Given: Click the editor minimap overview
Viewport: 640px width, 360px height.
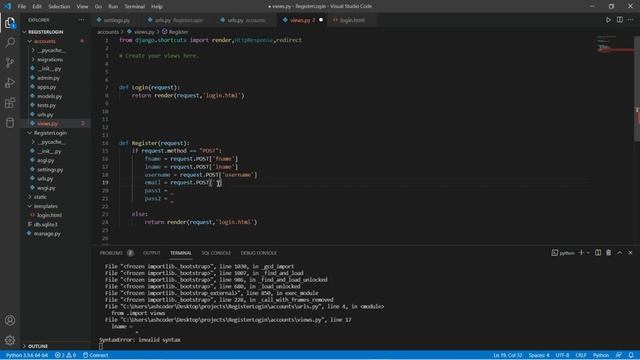Looking at the screenshot, I should 614,44.
